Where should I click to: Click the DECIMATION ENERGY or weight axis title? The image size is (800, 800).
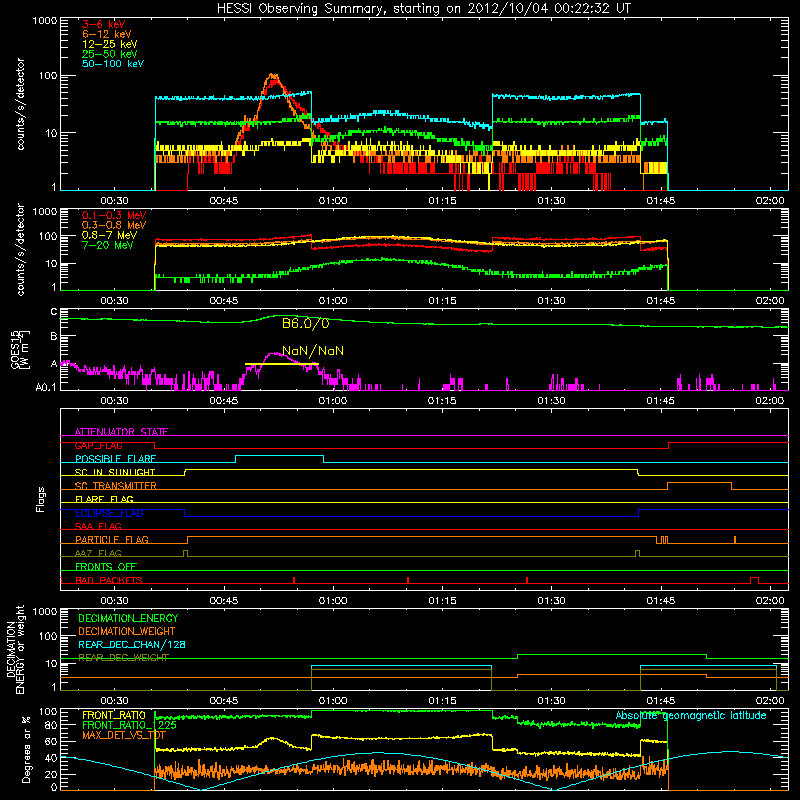pyautogui.click(x=16, y=650)
